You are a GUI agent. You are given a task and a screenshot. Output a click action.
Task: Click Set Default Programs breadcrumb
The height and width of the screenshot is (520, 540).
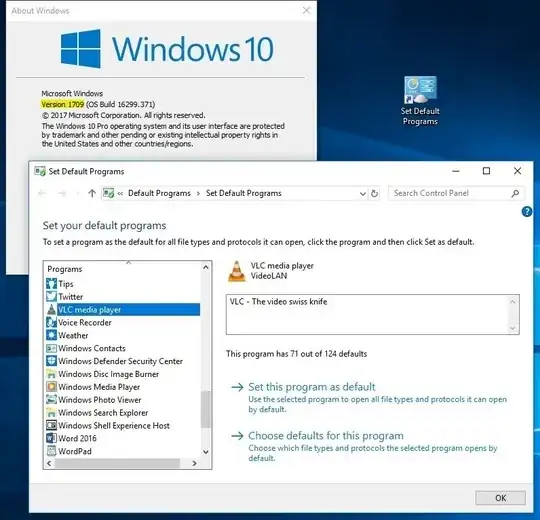click(244, 193)
